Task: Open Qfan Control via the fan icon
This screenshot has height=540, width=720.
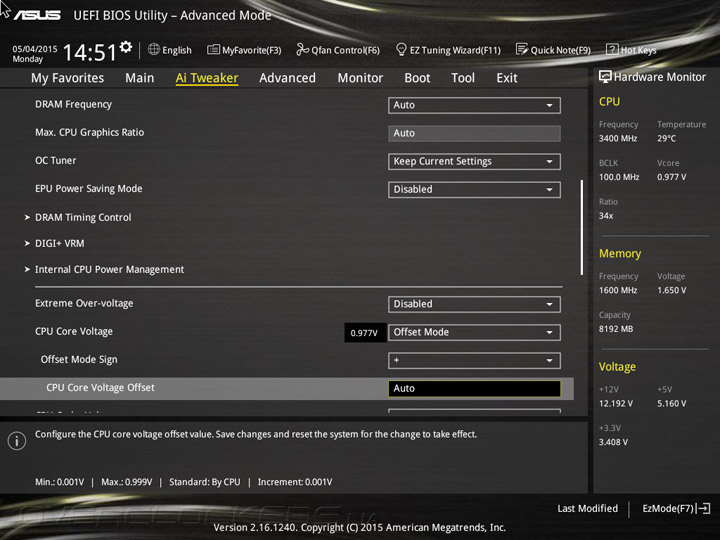Action: coord(302,49)
